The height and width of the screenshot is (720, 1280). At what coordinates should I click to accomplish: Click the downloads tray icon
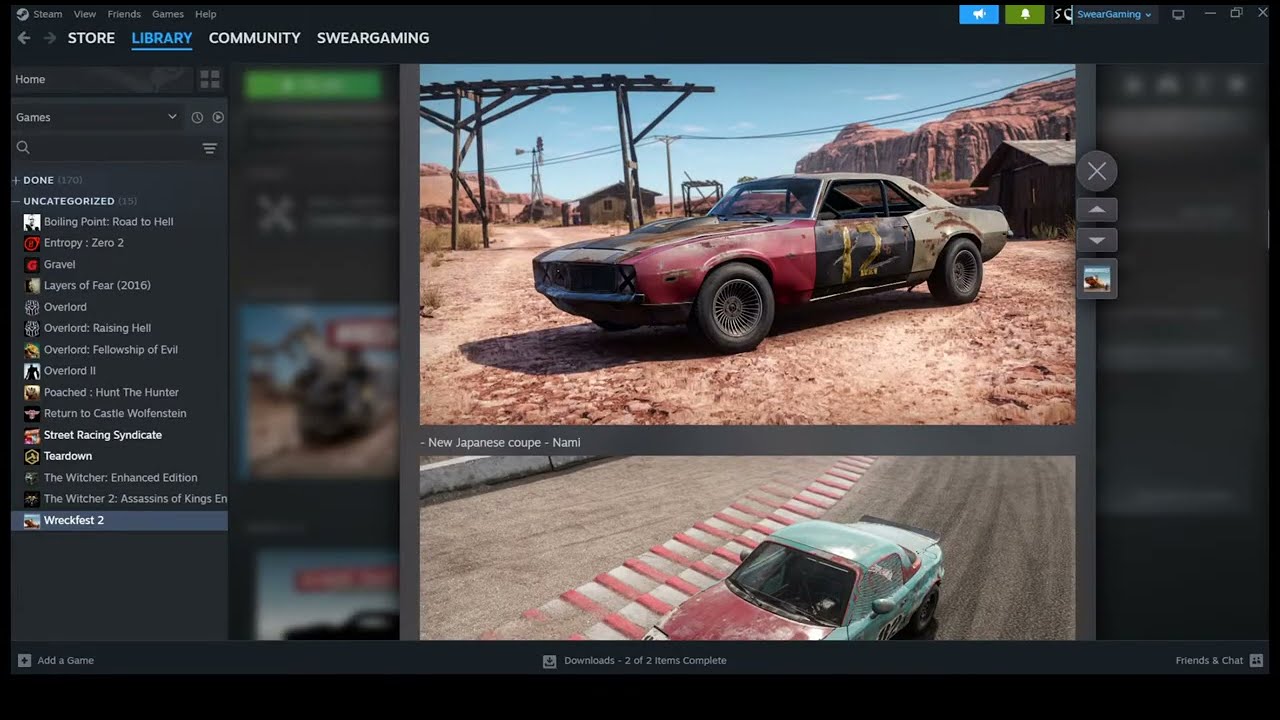[x=549, y=661]
